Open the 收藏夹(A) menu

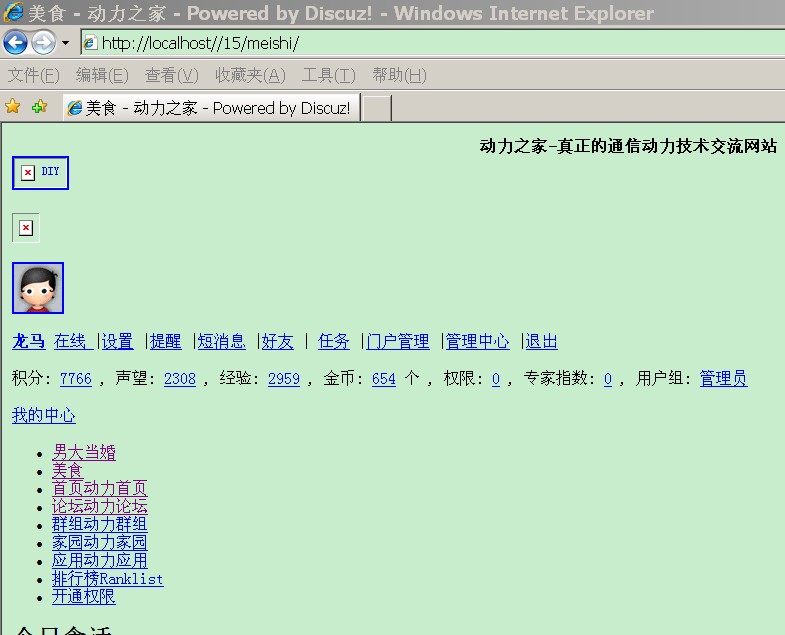click(x=250, y=75)
